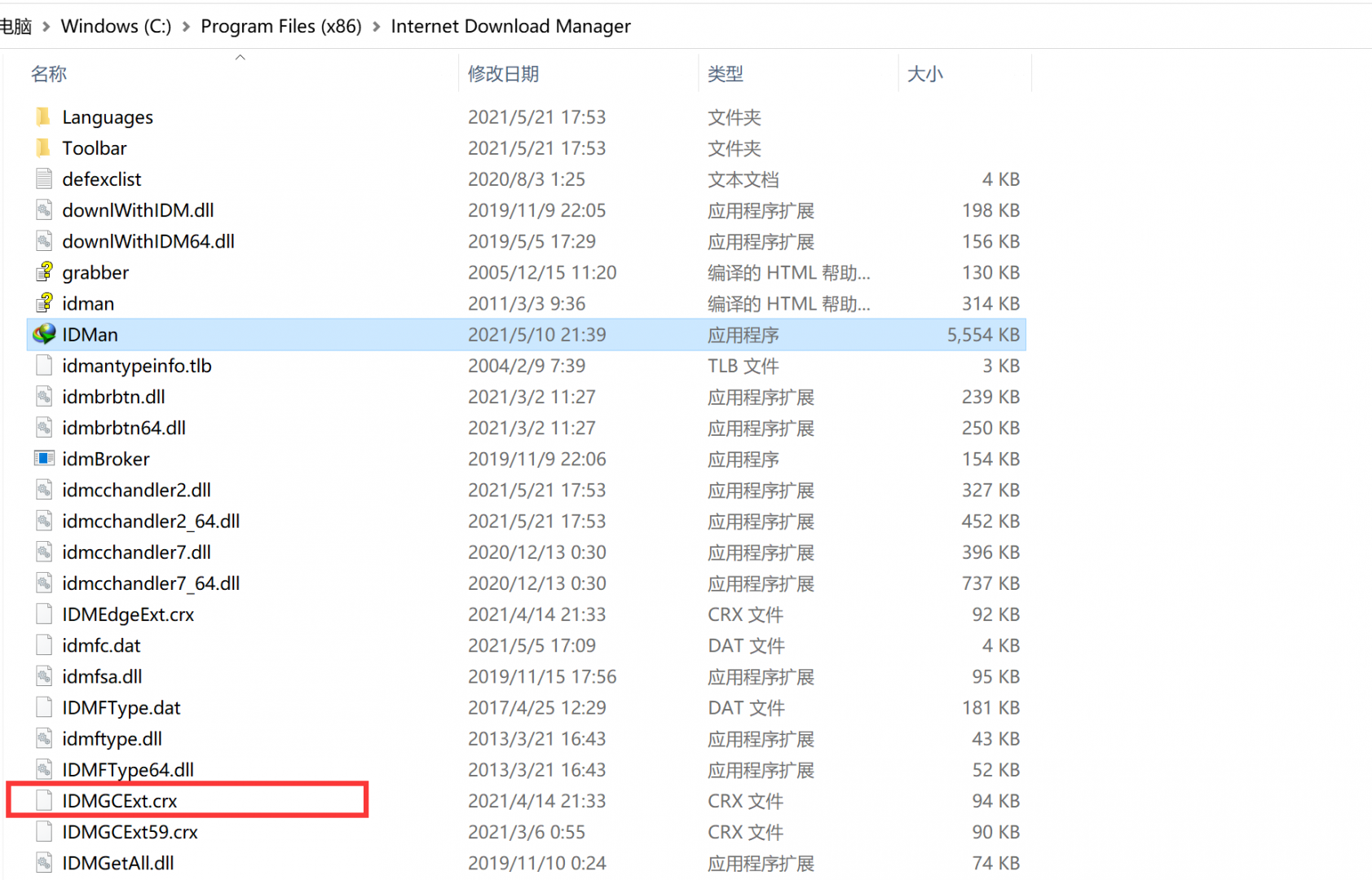Expand the chevron after Windows (C:)

(x=186, y=27)
